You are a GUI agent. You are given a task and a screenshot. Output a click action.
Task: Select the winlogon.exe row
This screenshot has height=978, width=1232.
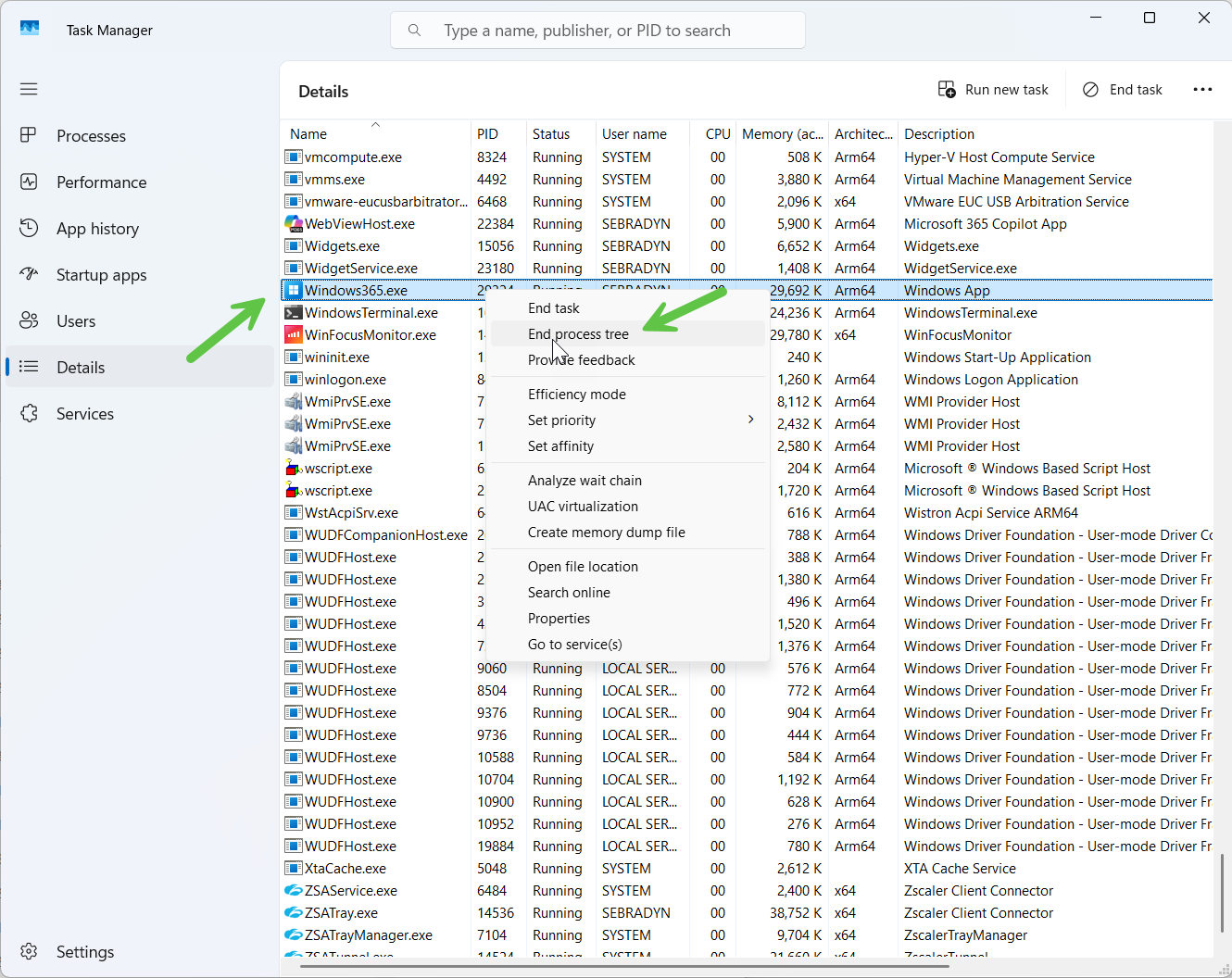746,379
